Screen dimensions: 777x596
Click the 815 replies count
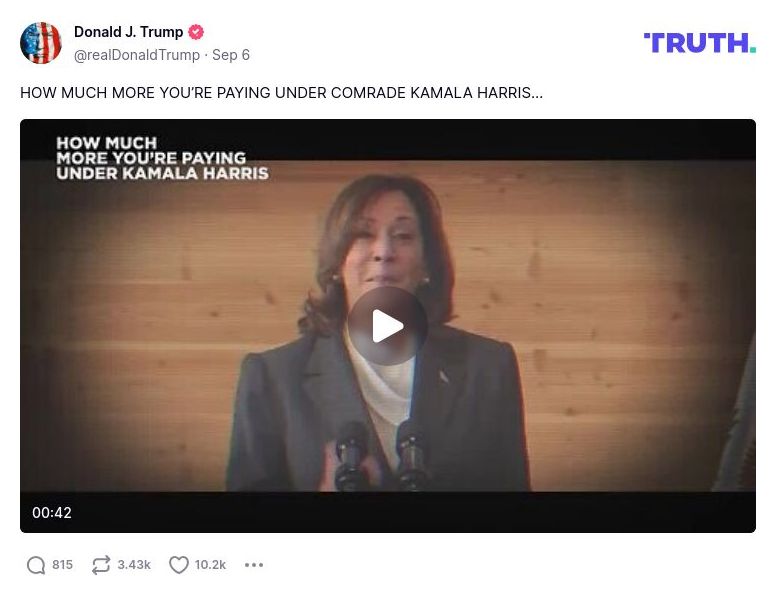(x=62, y=565)
